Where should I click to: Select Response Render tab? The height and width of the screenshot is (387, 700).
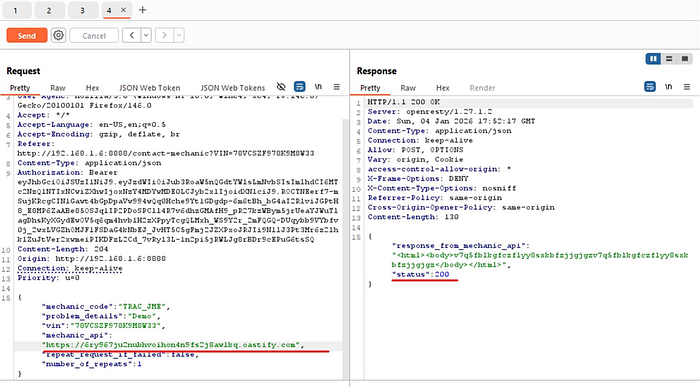coord(482,88)
